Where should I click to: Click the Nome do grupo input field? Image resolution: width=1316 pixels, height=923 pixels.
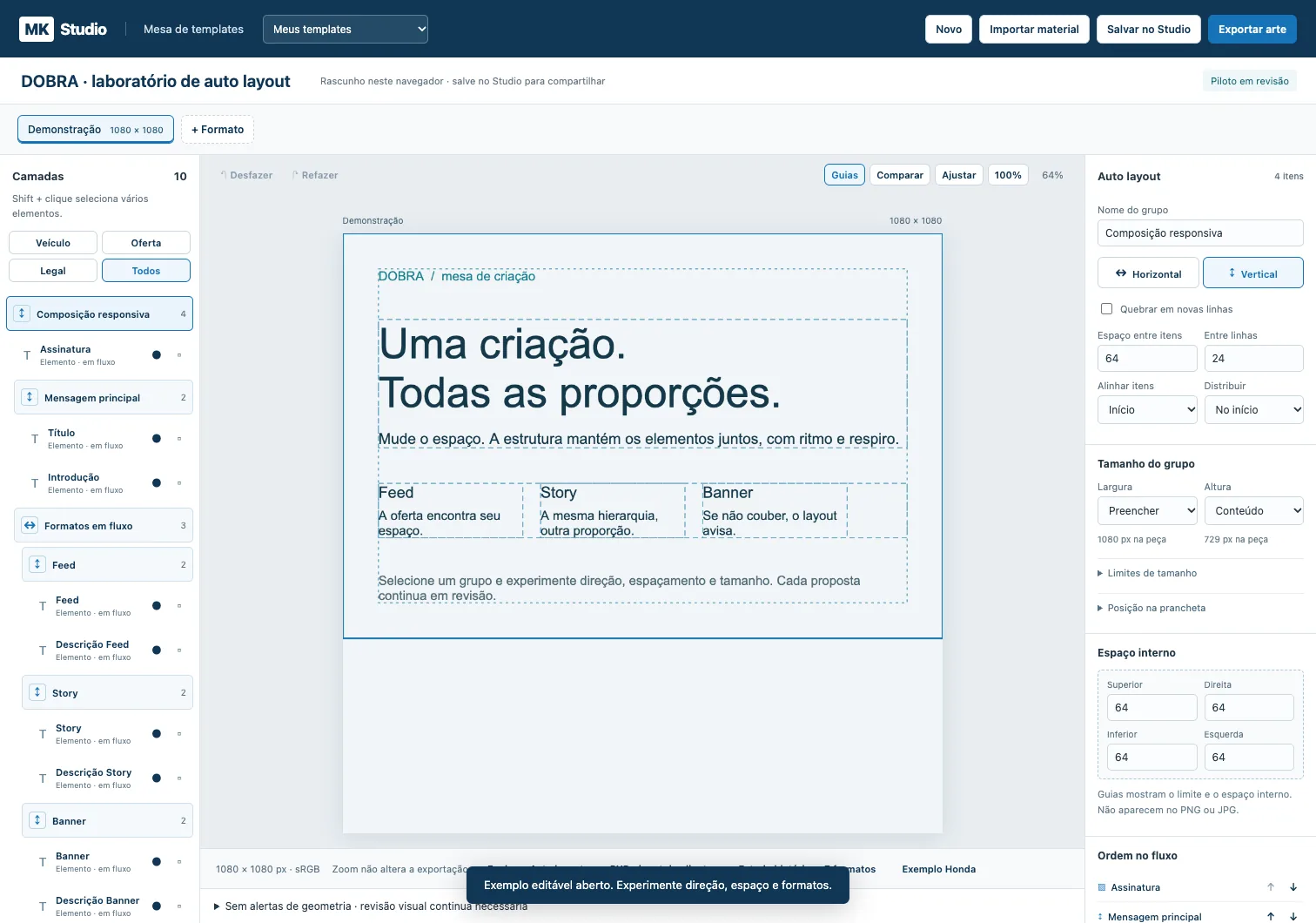tap(1200, 232)
